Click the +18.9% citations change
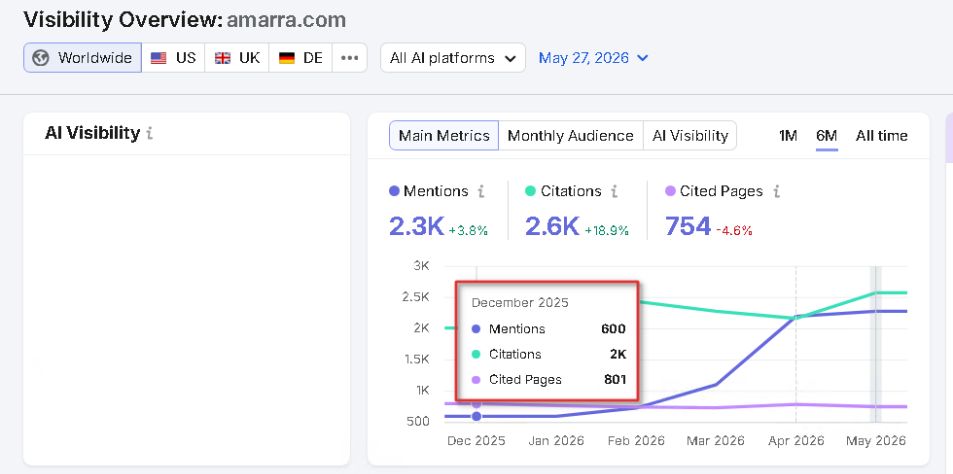 [607, 231]
